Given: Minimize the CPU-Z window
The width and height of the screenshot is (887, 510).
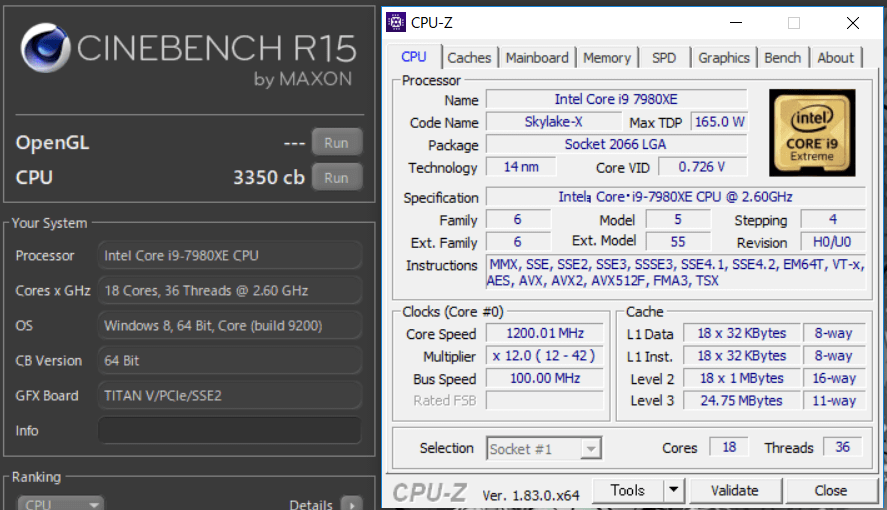Looking at the screenshot, I should tap(735, 23).
